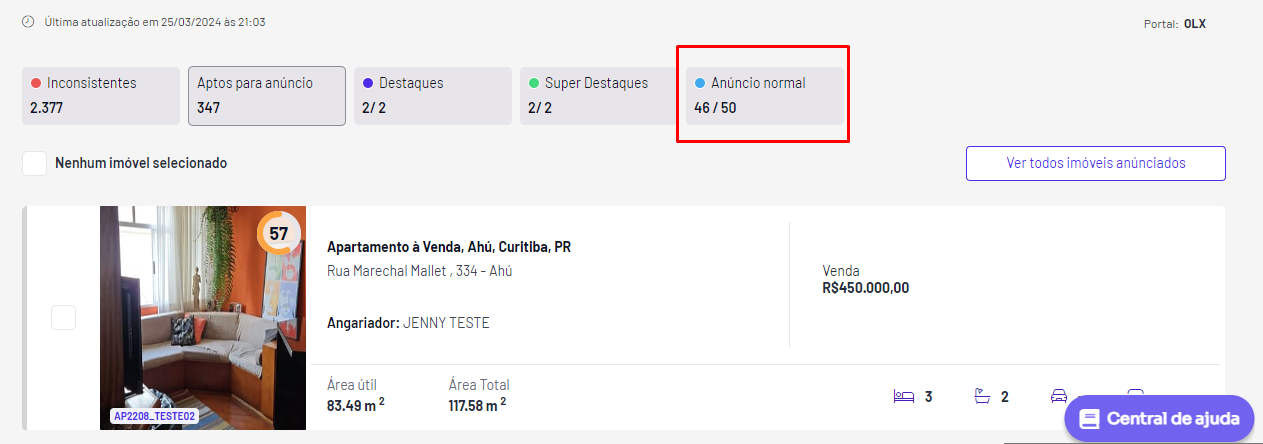
Task: Click the blue dot next to Anúncio normal
Action: (700, 83)
